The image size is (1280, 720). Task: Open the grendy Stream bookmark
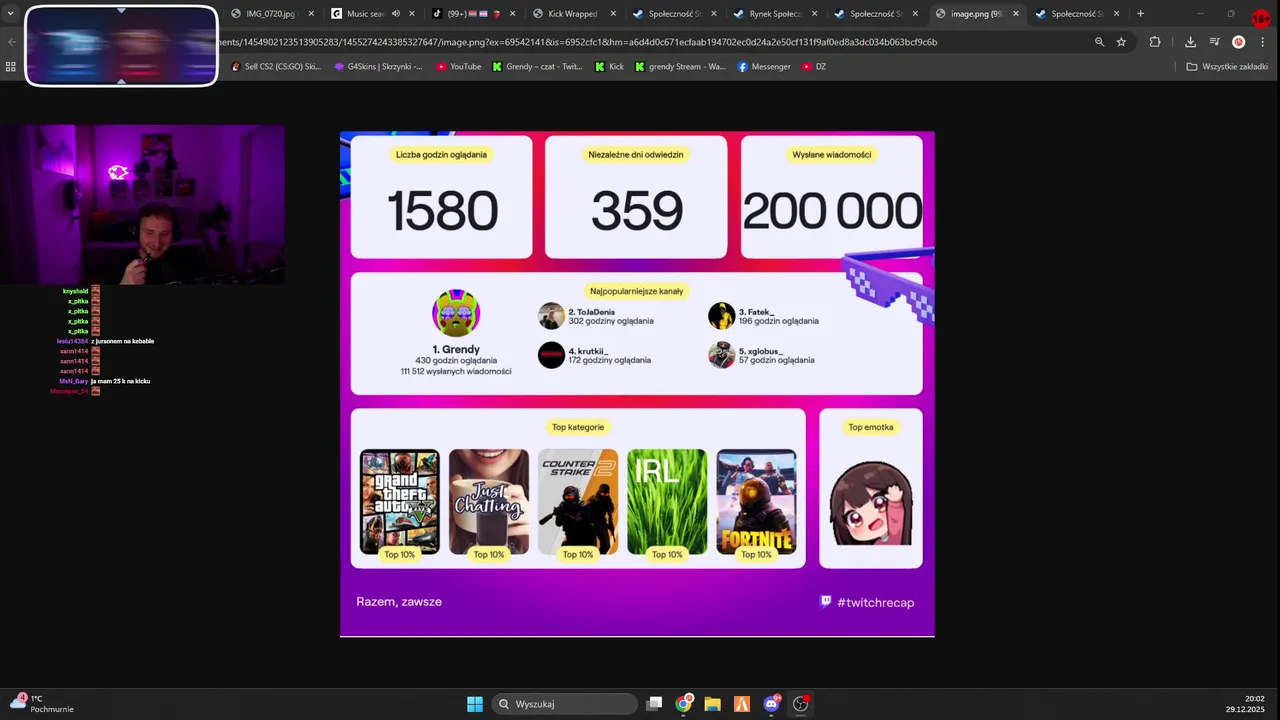click(680, 67)
